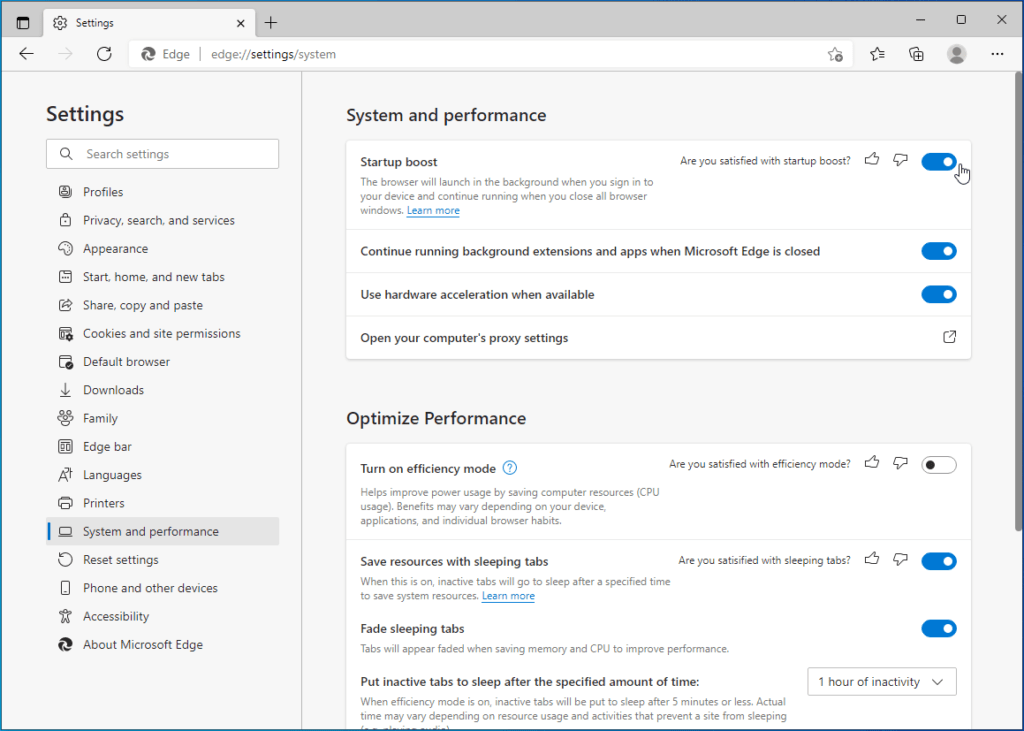Click the Favorites icon in the toolbar
The height and width of the screenshot is (731, 1024).
pyautogui.click(x=876, y=54)
